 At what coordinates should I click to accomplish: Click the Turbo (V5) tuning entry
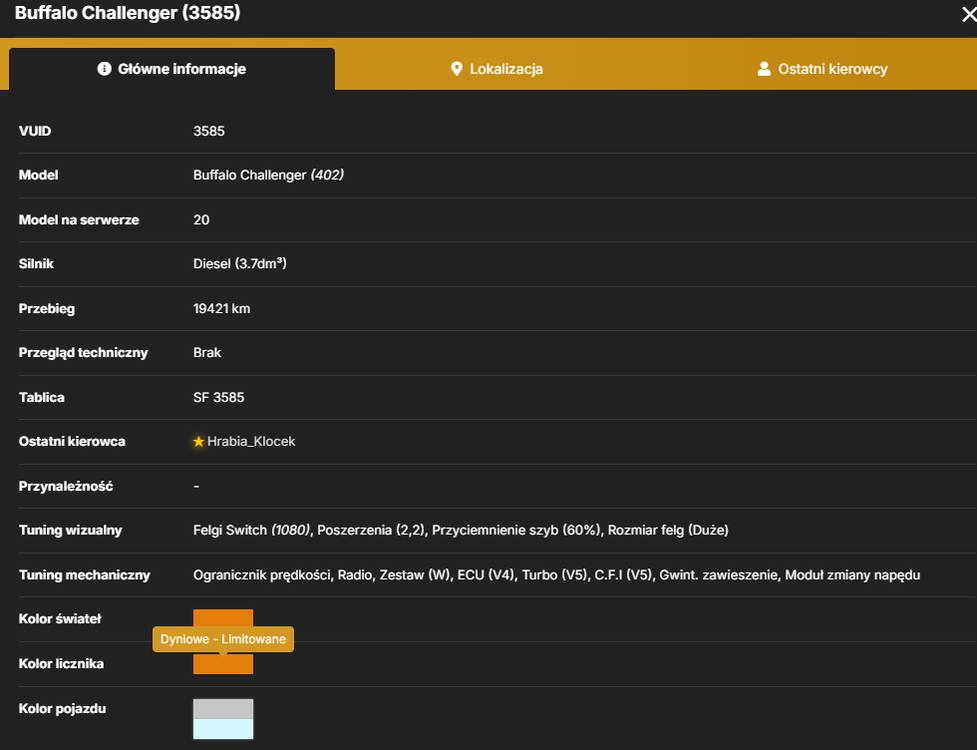[x=555, y=575]
